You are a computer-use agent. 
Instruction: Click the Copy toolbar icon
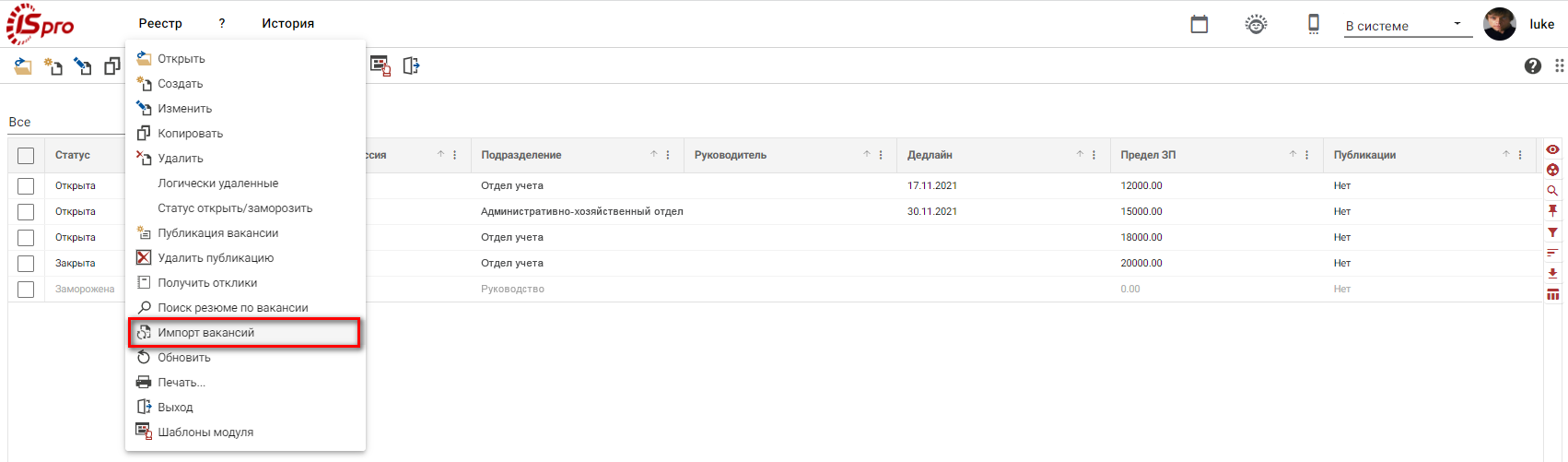[x=112, y=65]
